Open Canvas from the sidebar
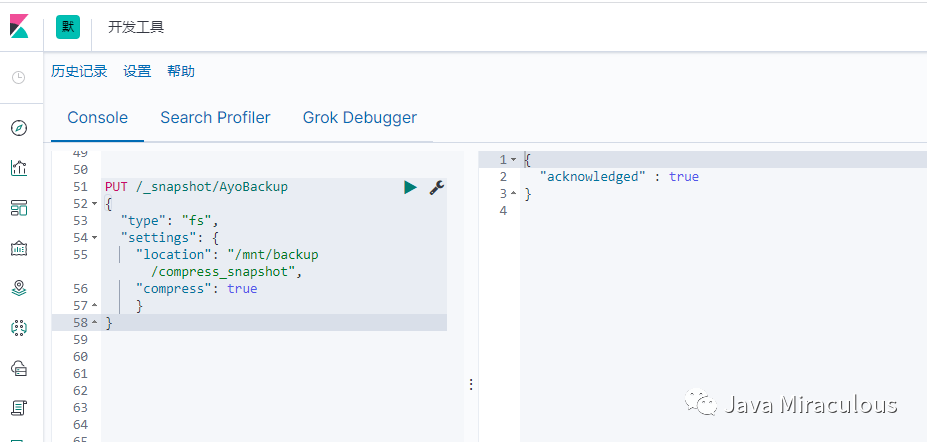Screen dimensions: 927x442 click(x=18, y=248)
